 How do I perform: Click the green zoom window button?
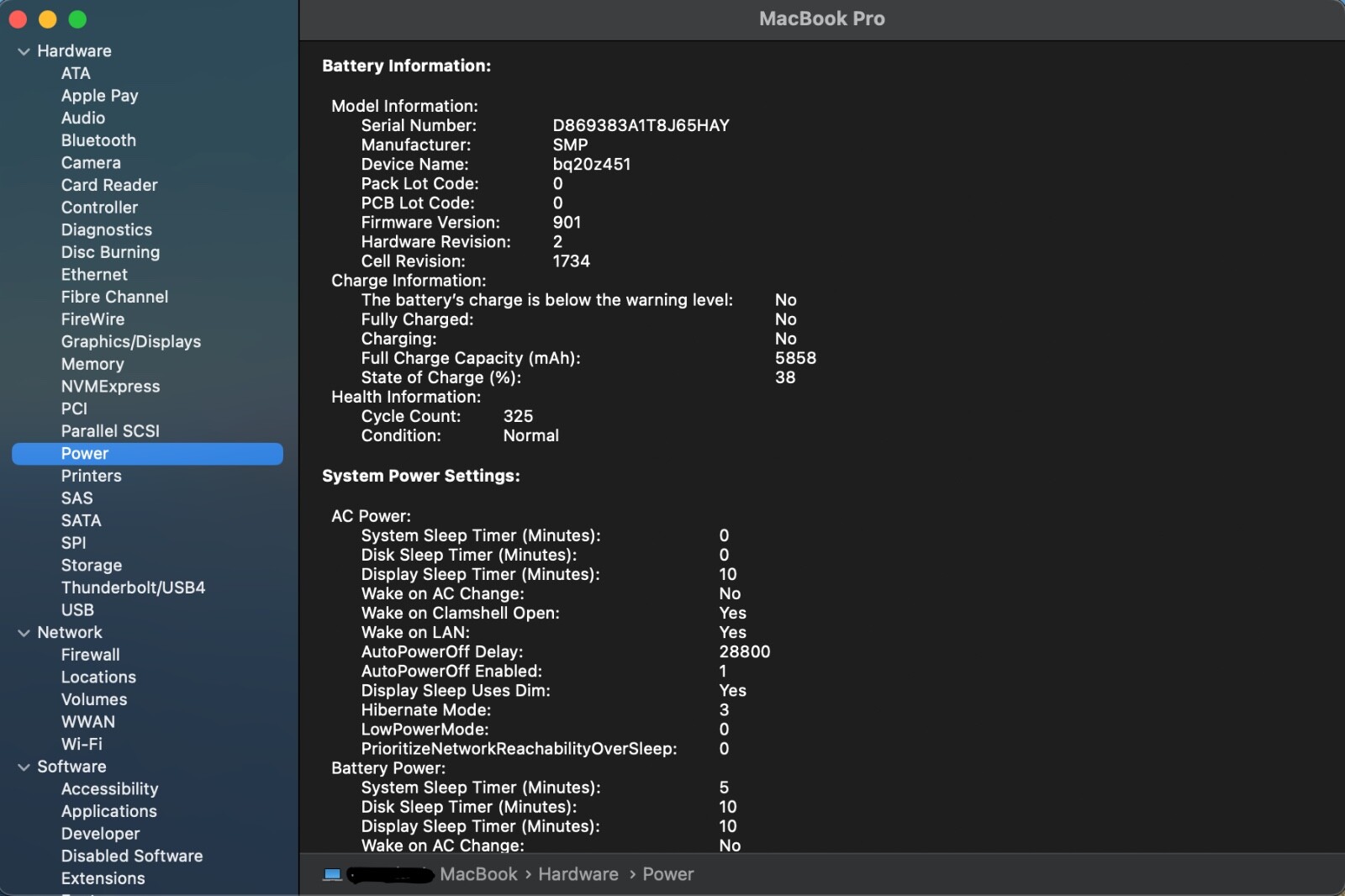(x=77, y=19)
